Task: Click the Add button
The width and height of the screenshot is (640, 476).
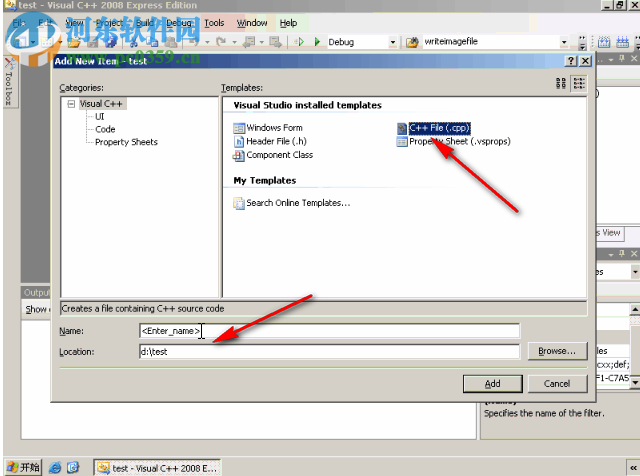Action: (x=493, y=384)
